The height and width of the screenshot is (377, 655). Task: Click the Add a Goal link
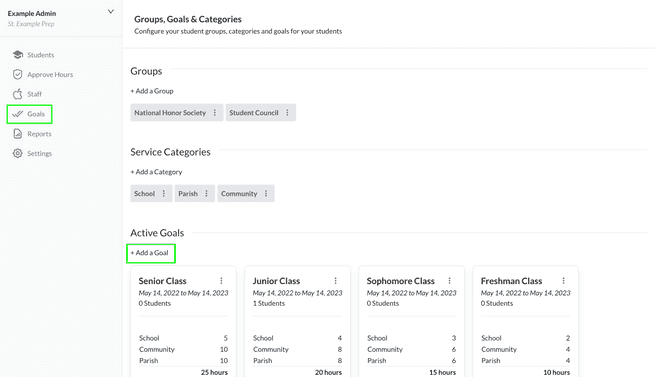[150, 253]
